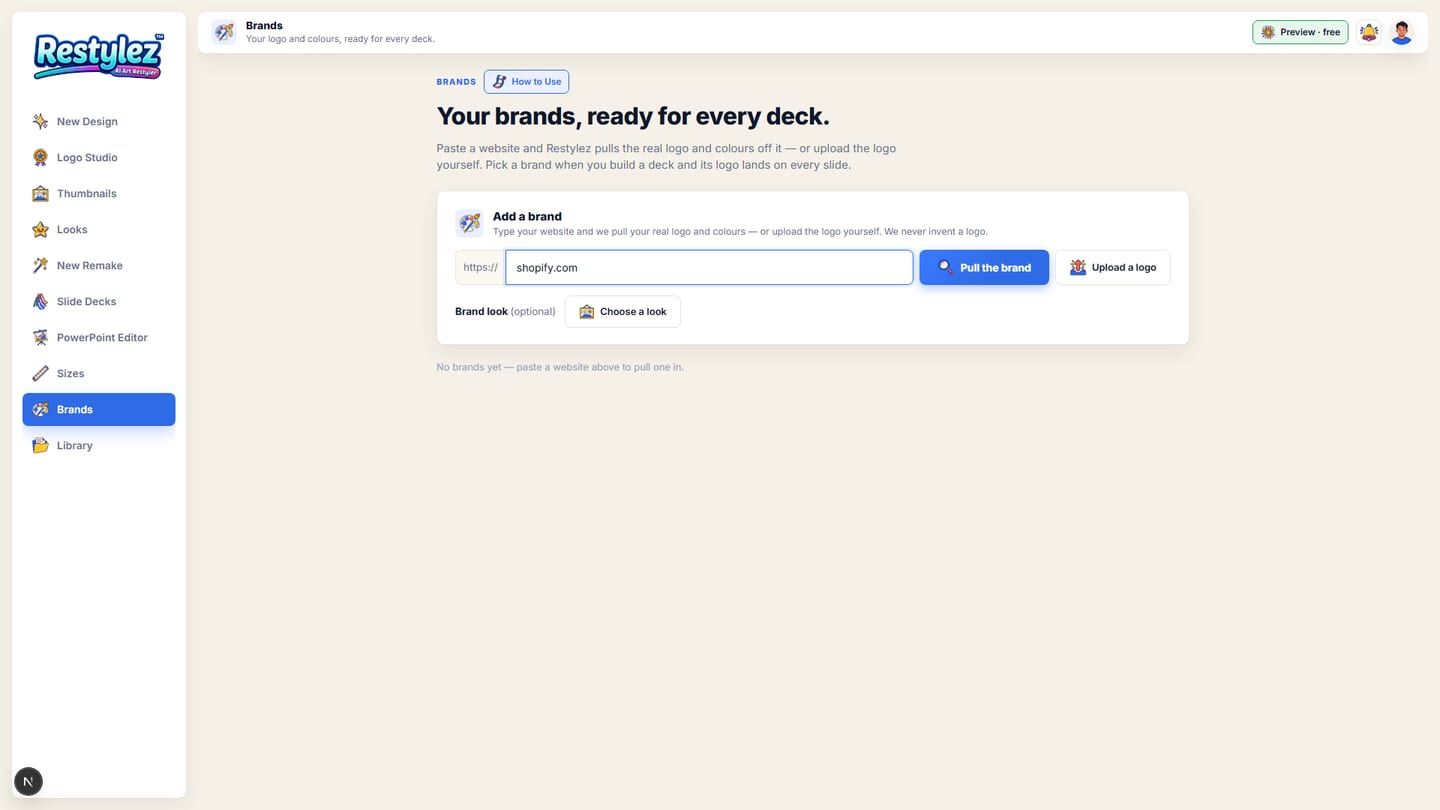Open the notification bell icon

pos(1368,32)
